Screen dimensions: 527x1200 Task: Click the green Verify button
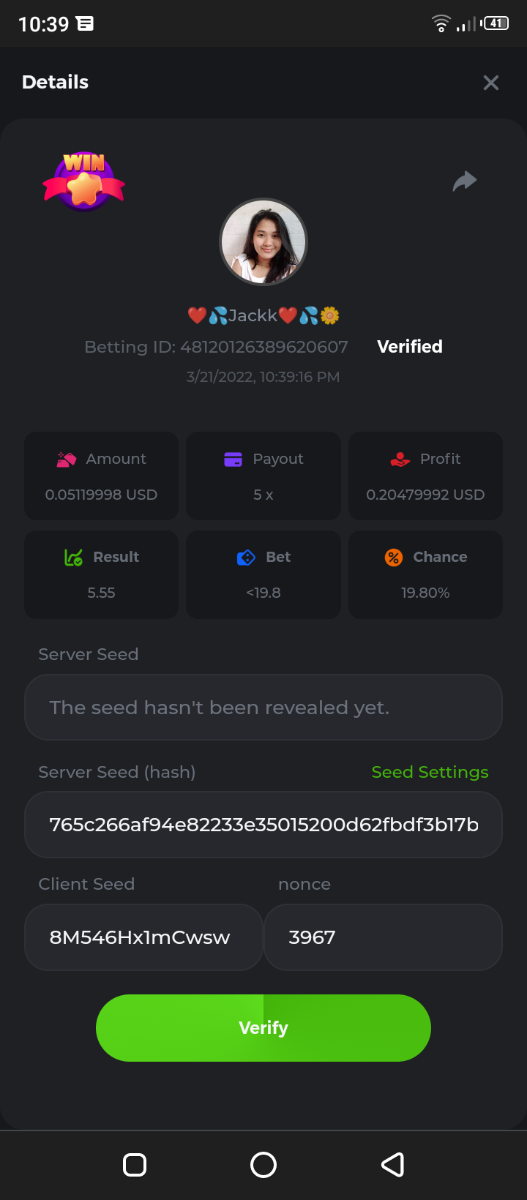click(x=263, y=1028)
